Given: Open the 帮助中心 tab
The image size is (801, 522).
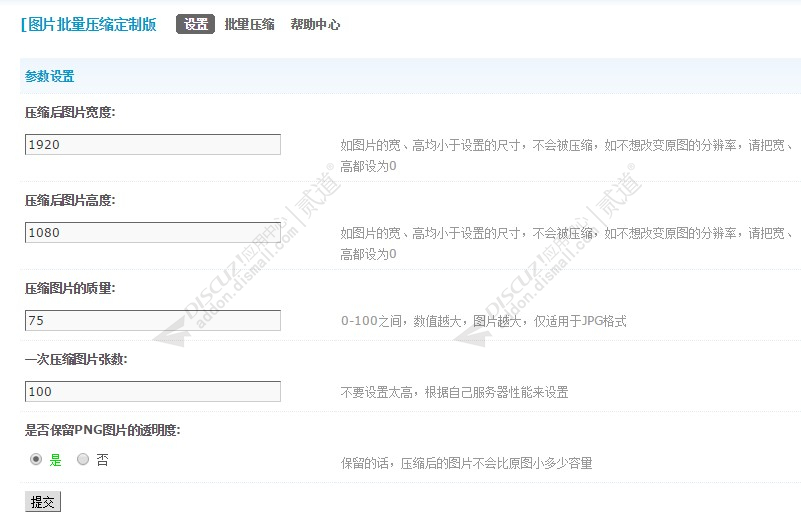Looking at the screenshot, I should 315,24.
